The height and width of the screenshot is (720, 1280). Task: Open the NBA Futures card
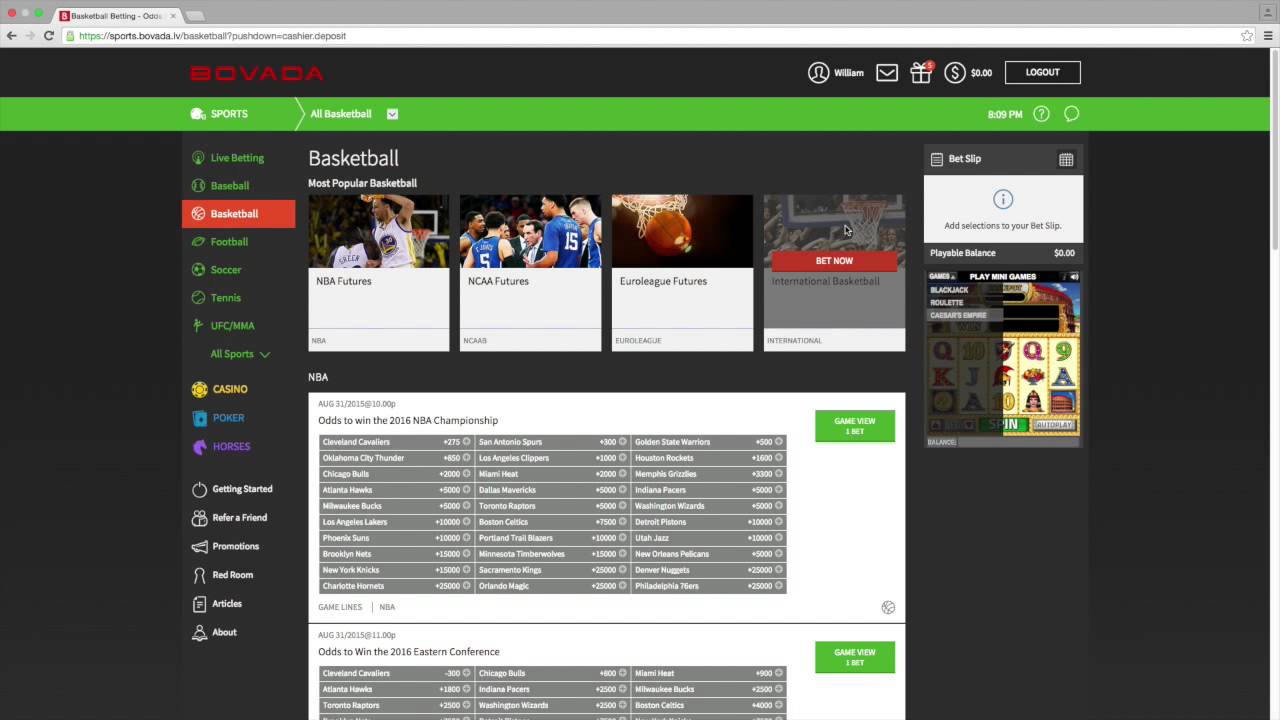tap(379, 273)
